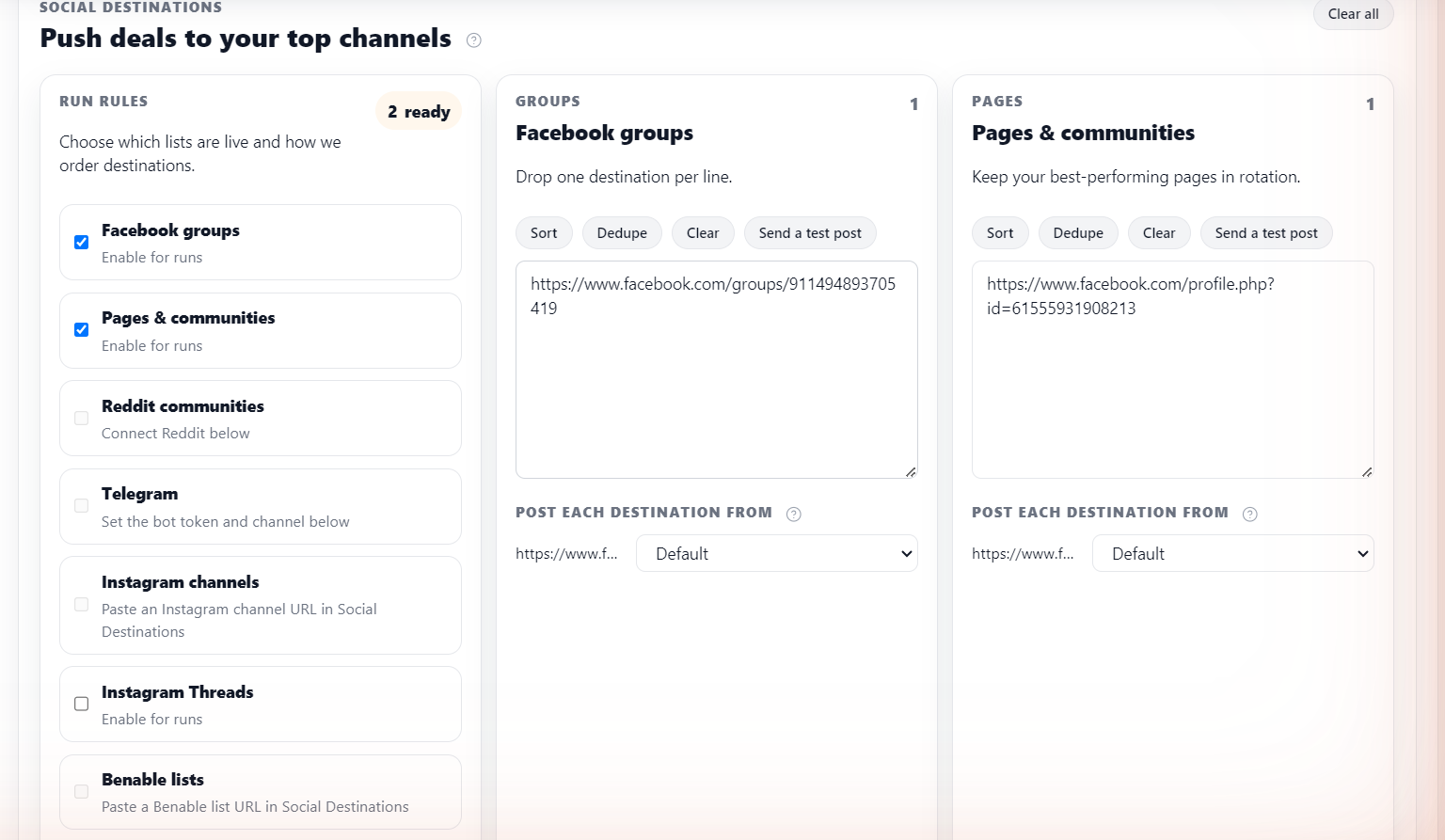Send a test post to pages
This screenshot has height=840, width=1445.
(1266, 233)
